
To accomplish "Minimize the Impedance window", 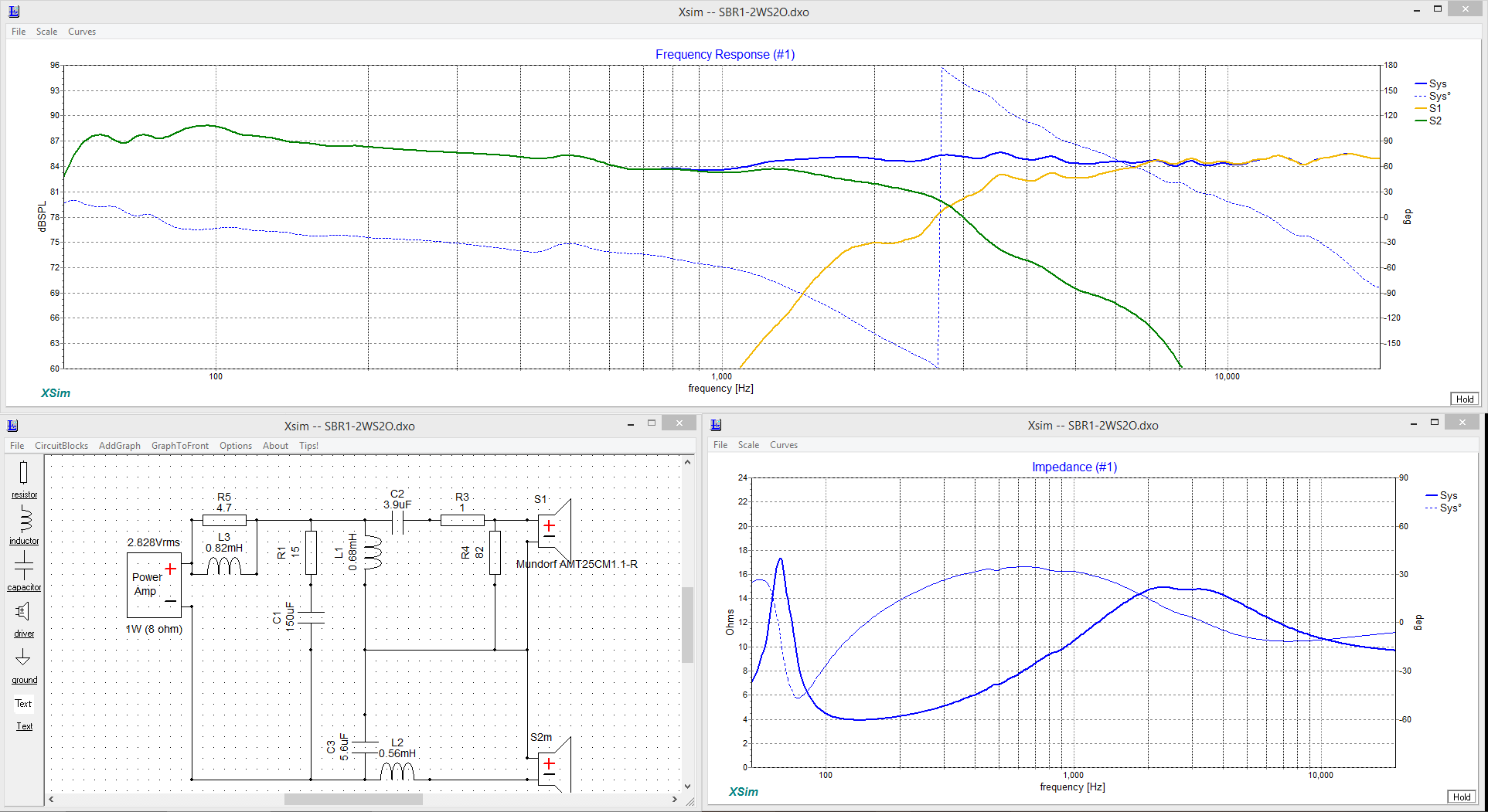I will 1413,424.
